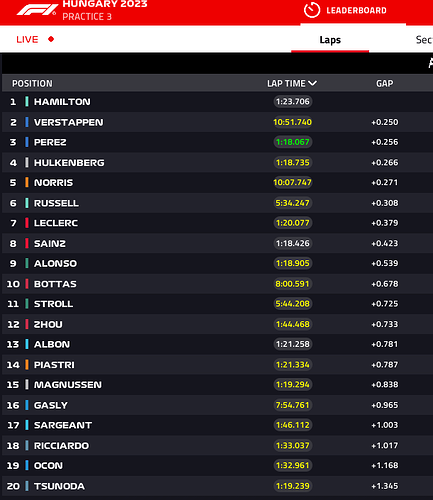Screen dimensions: 433x500
Task: Expand the LAP TIME sort chevron
Action: coord(312,83)
